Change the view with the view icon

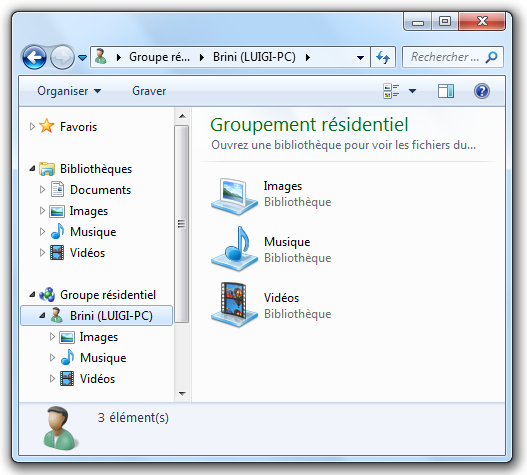pos(391,91)
